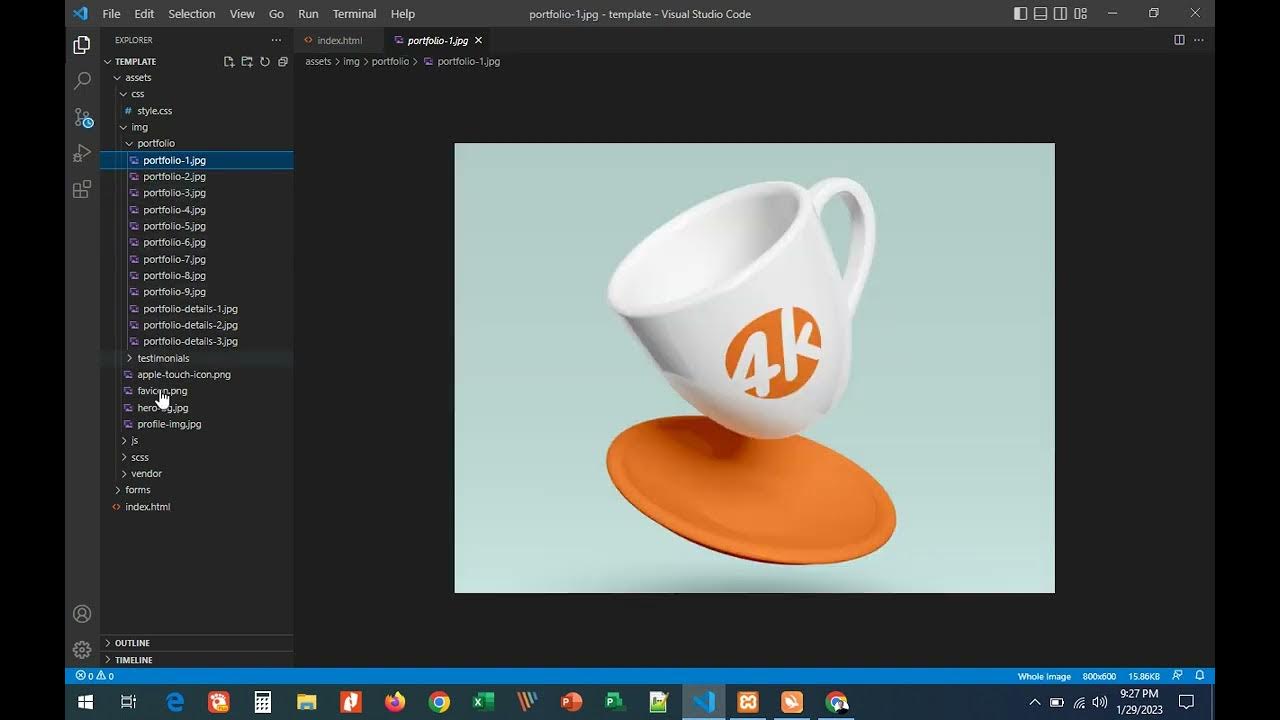Click the img breadcrumb segment
Viewport: 1280px width, 720px height.
(351, 61)
